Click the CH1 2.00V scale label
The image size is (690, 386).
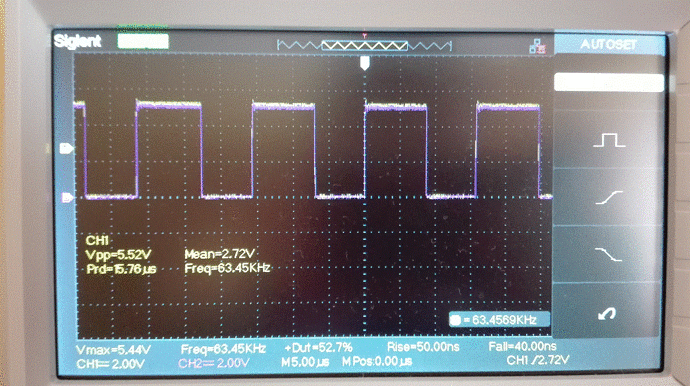click(110, 364)
